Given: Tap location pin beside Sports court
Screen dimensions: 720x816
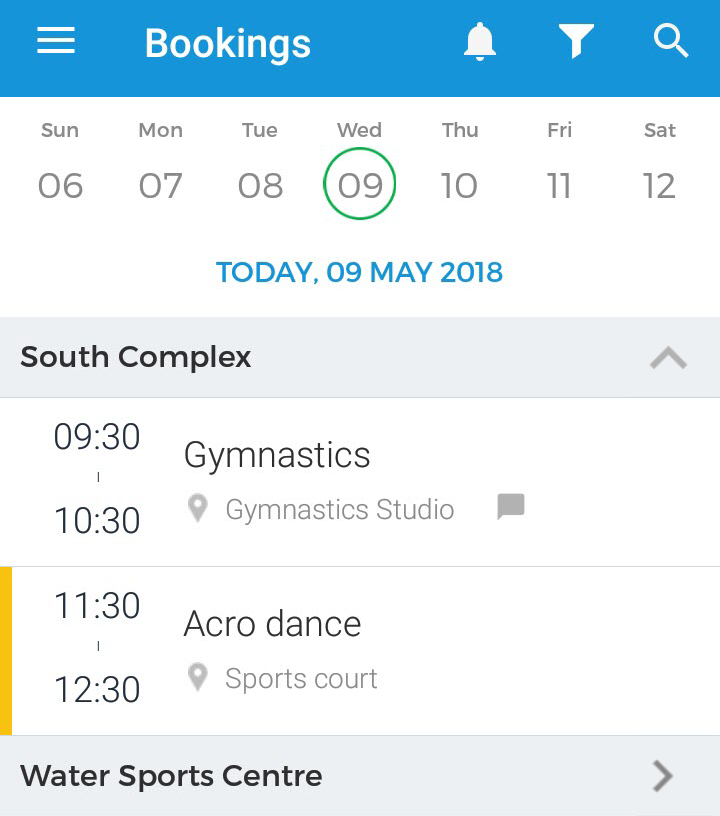Looking at the screenshot, I should (198, 677).
